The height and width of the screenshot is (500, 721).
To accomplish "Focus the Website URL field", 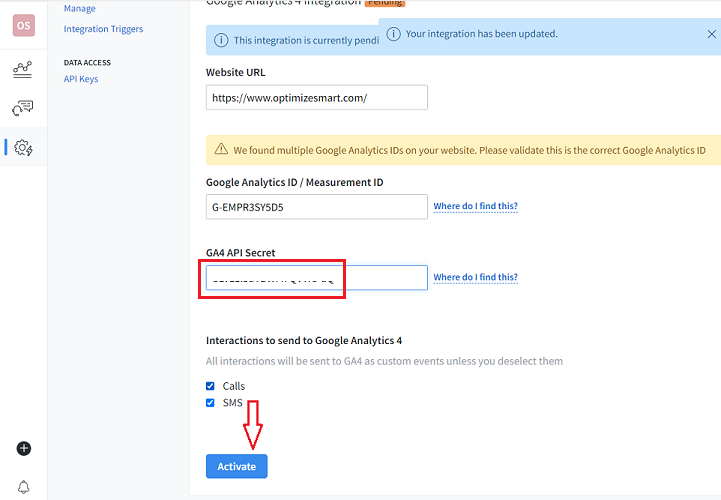I will (317, 98).
